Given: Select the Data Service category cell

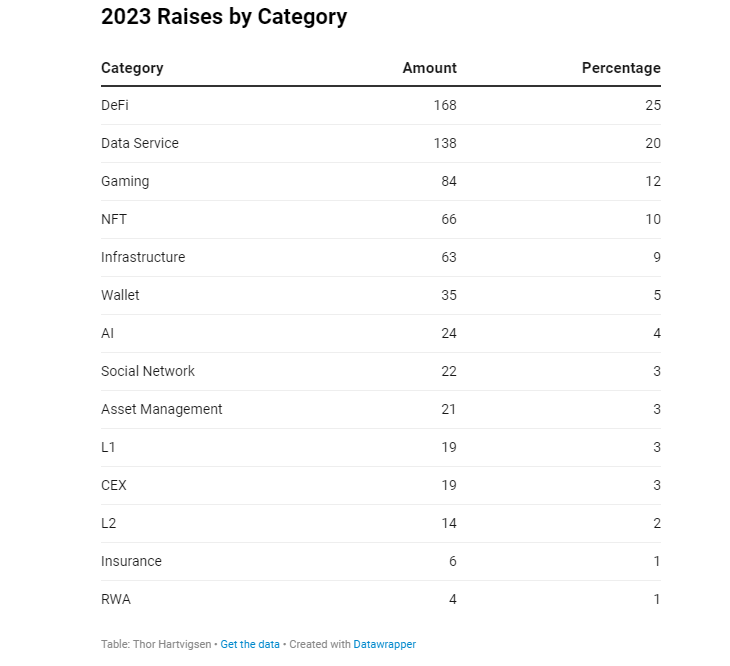Looking at the screenshot, I should (x=140, y=143).
